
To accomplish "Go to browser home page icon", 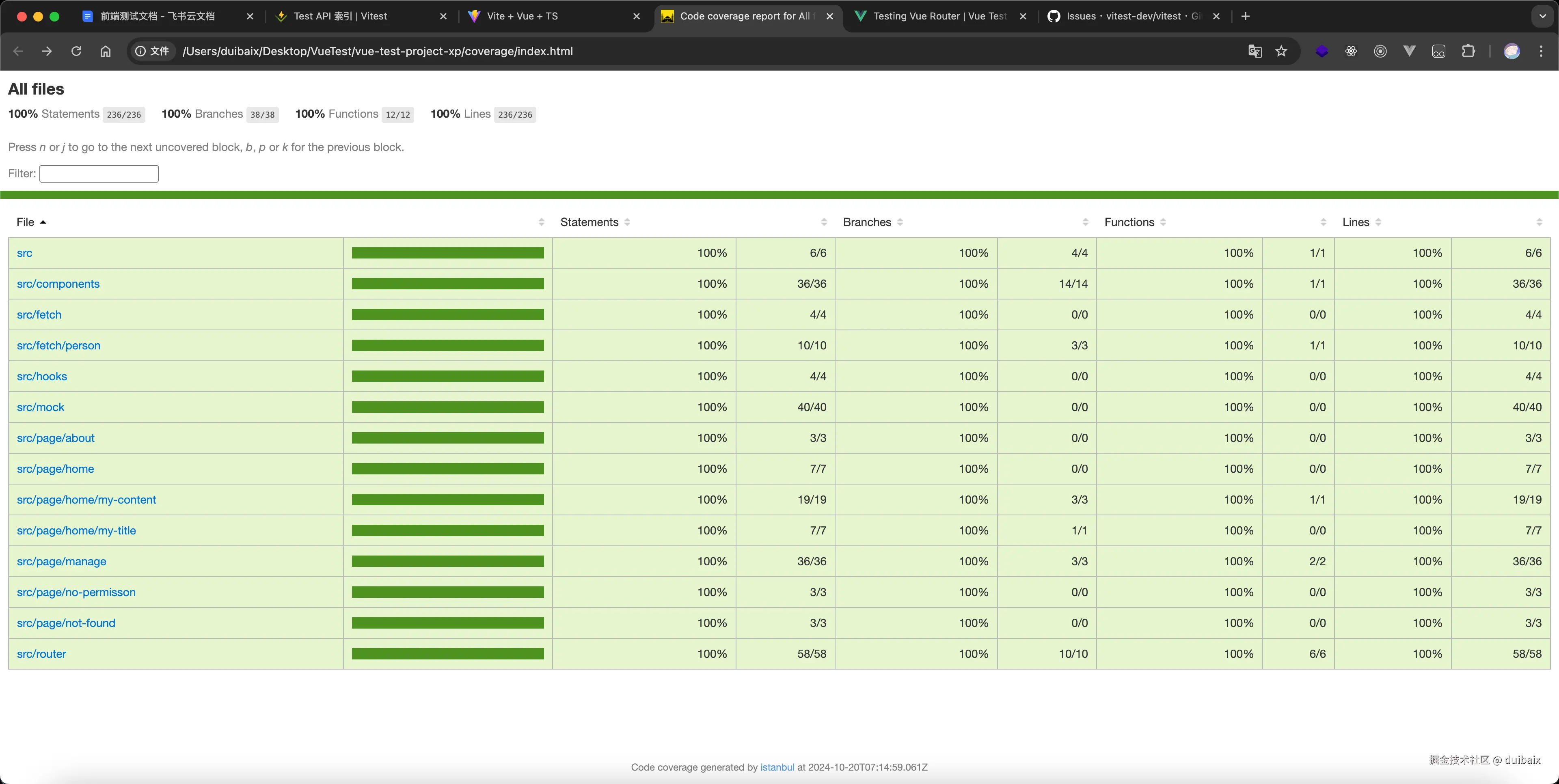I will coord(105,52).
